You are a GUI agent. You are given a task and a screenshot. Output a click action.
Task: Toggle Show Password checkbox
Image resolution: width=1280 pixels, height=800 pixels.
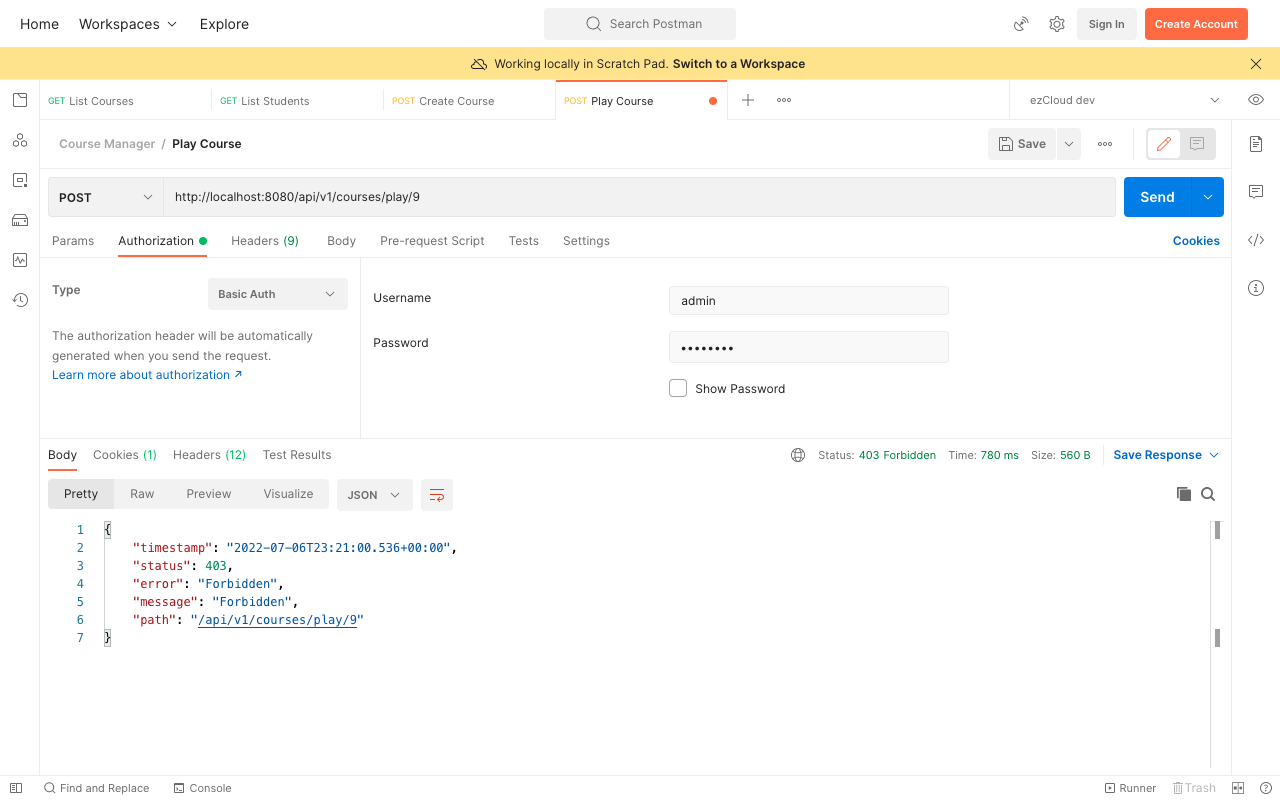point(678,388)
